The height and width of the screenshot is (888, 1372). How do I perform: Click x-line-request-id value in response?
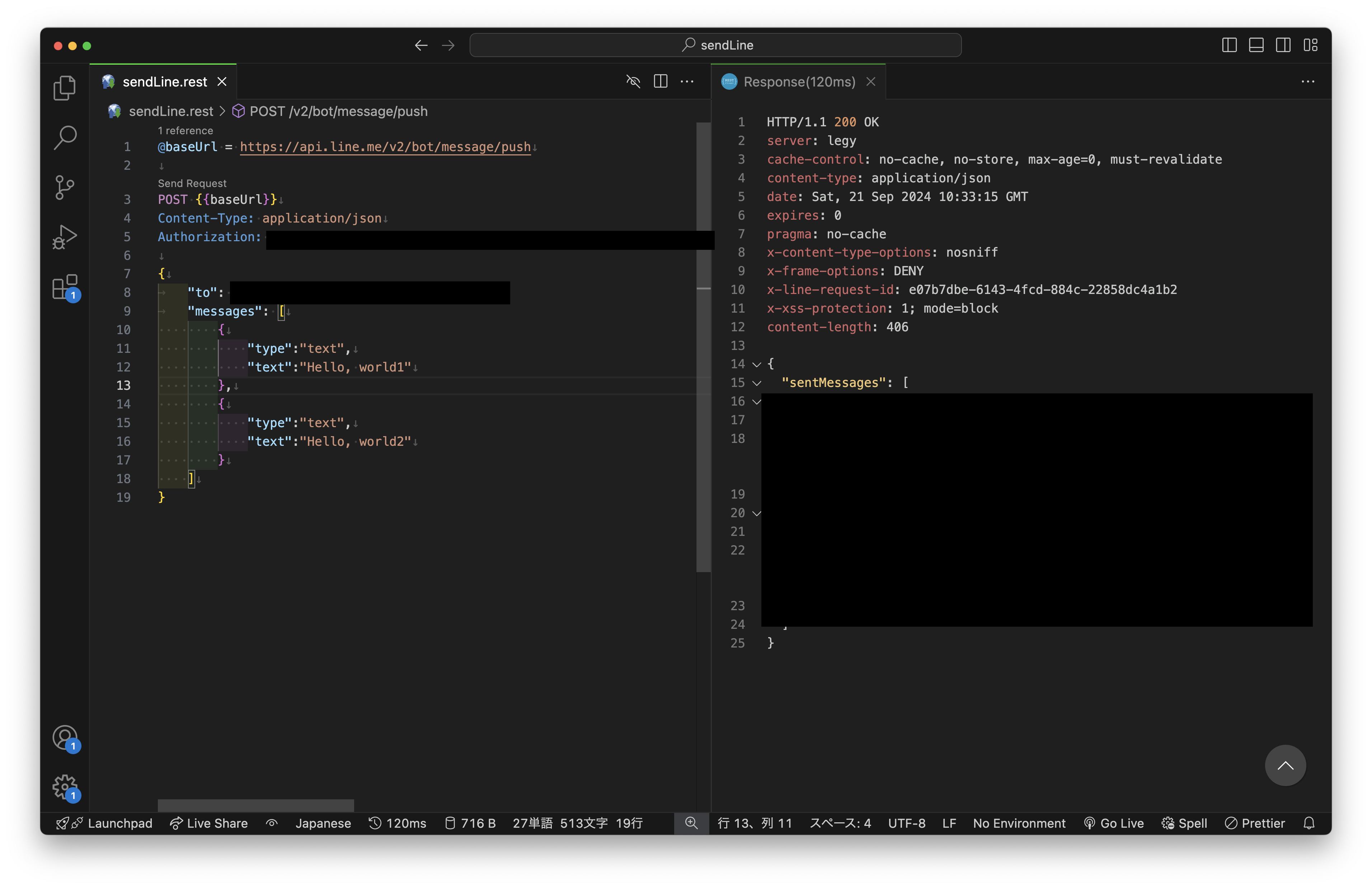click(x=1042, y=290)
